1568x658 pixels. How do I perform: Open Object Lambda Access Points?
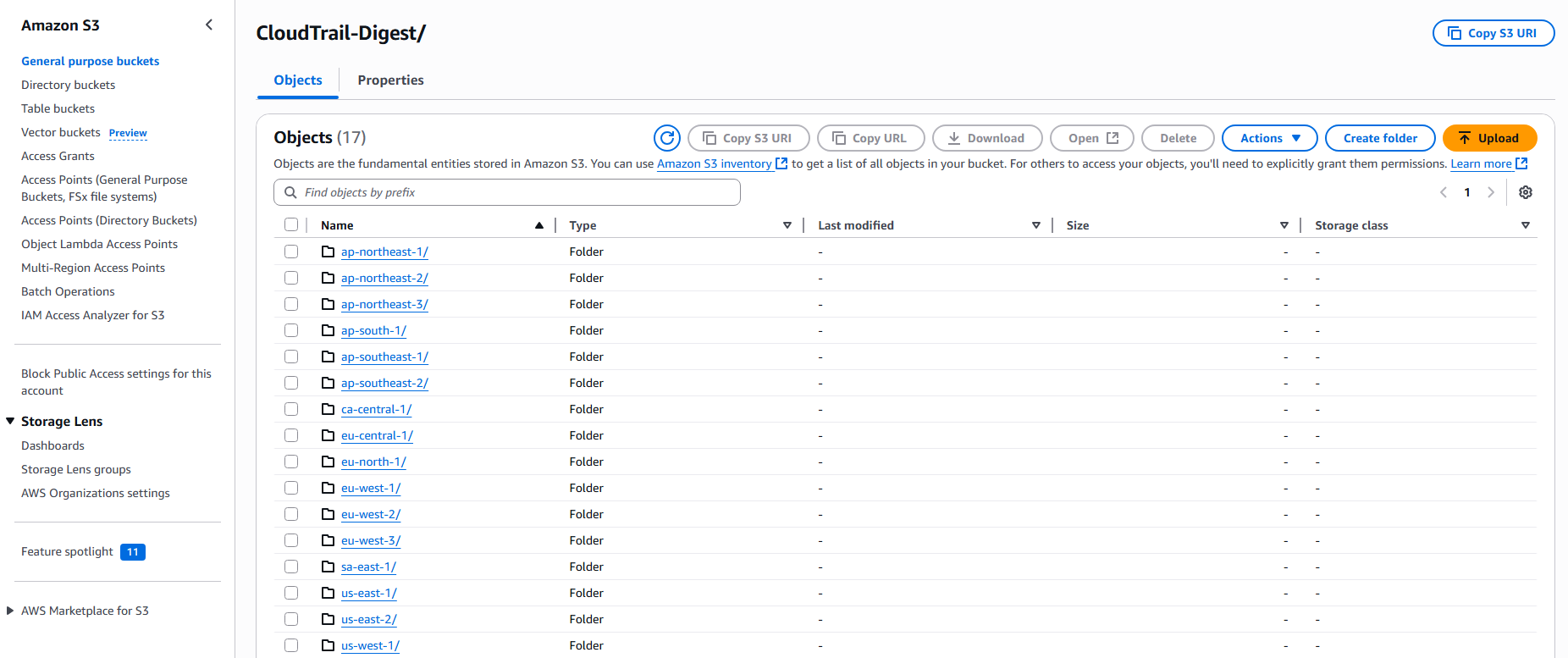tap(99, 244)
